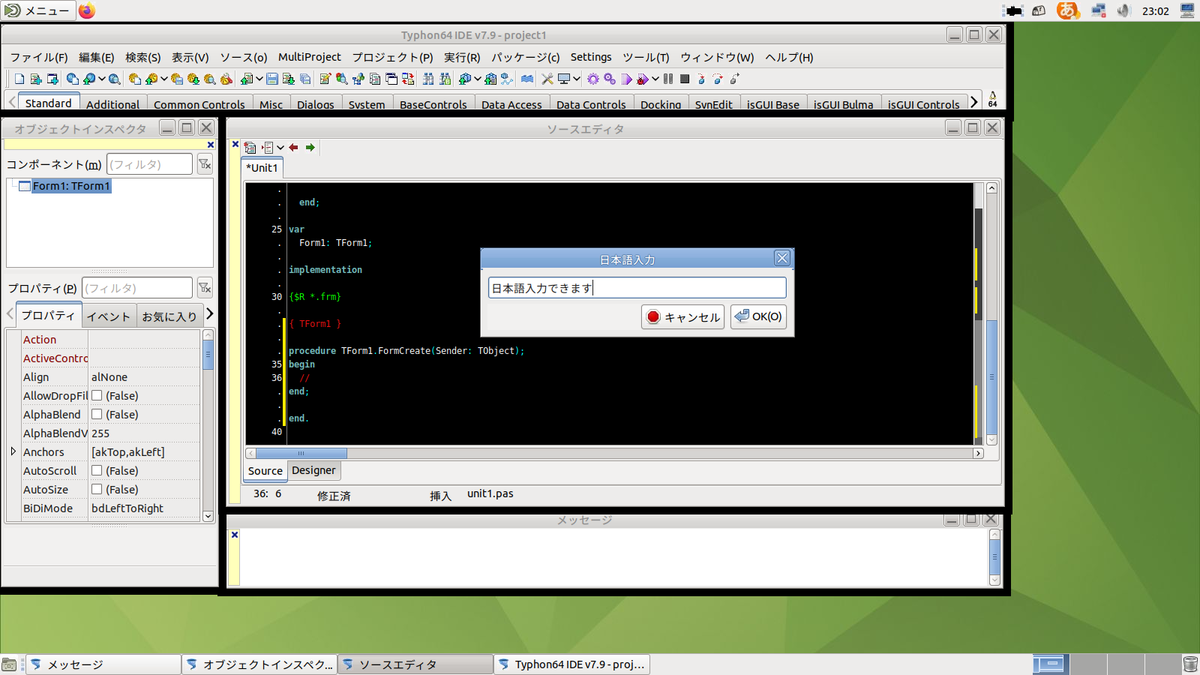Open the Run button dropdown arrow

pos(657,80)
